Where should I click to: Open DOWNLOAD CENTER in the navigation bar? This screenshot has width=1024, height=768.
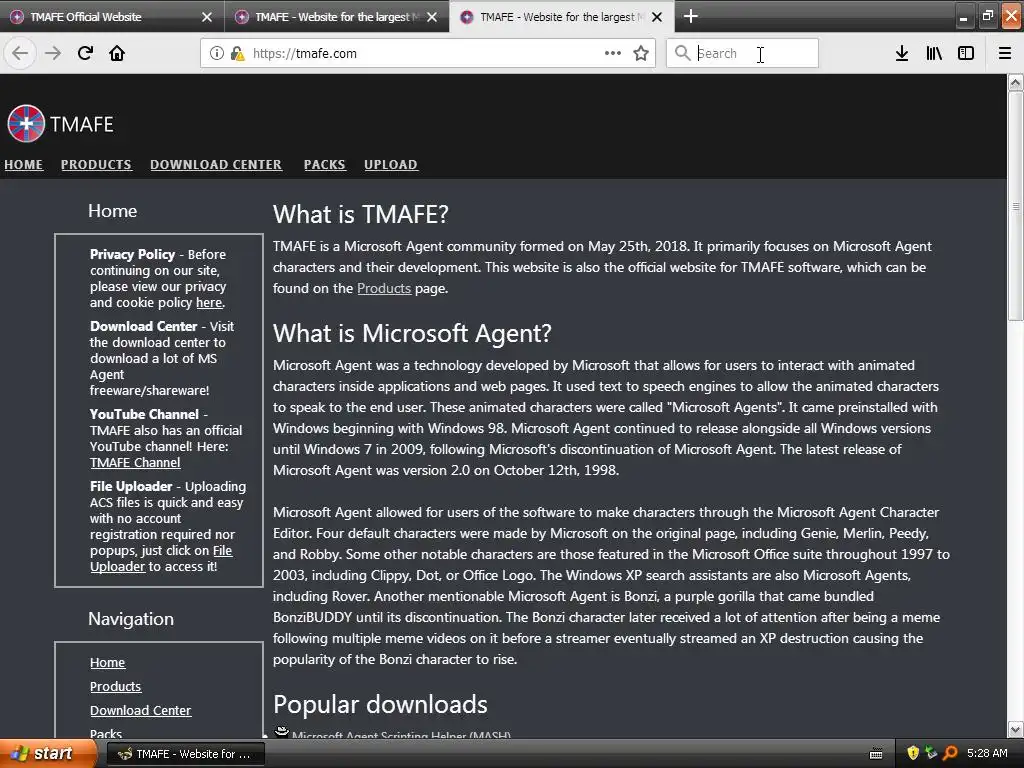click(x=216, y=165)
